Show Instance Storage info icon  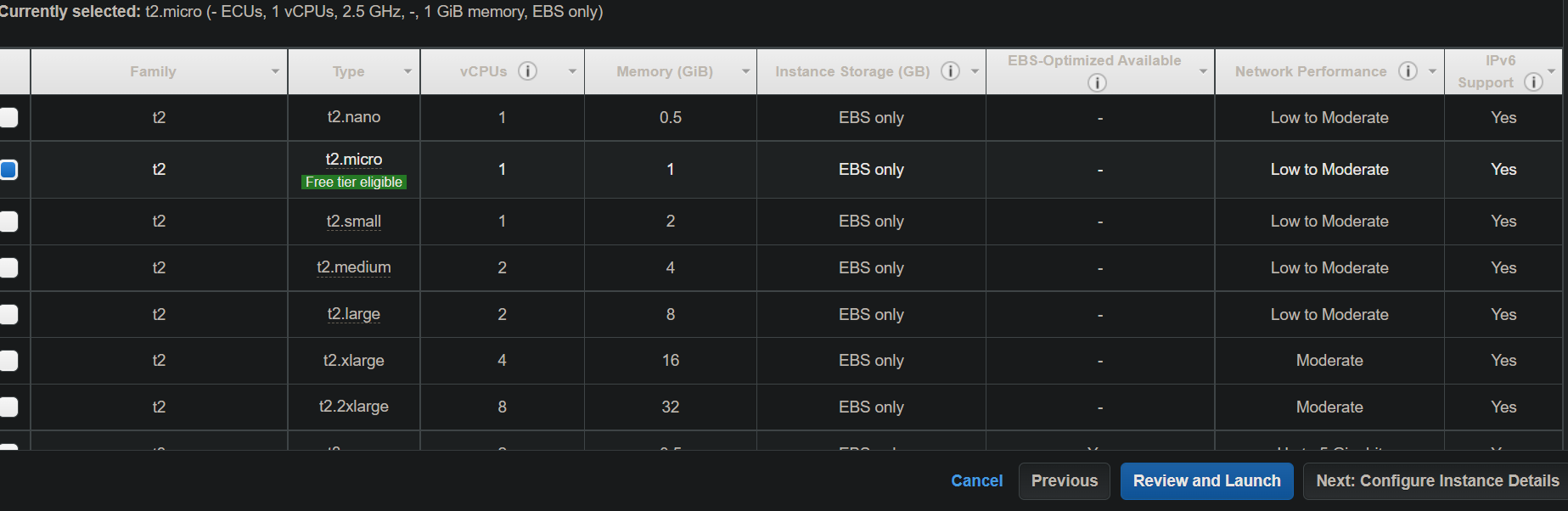951,71
